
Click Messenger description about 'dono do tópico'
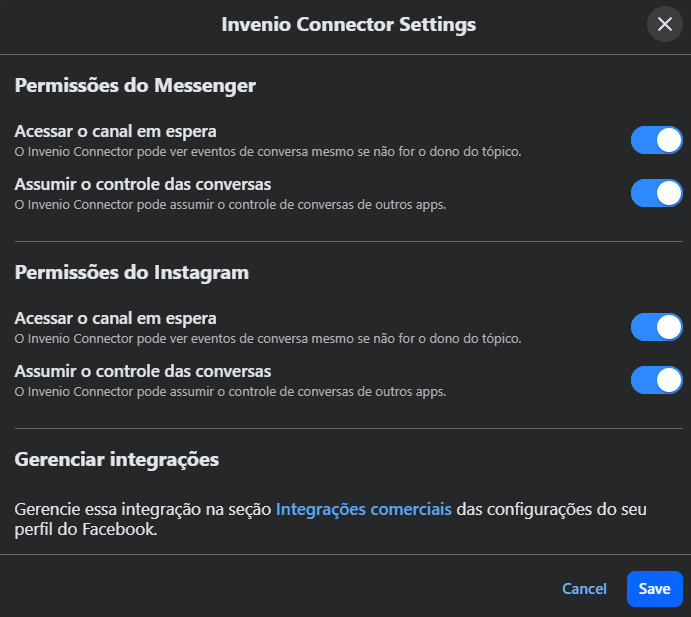tap(268, 152)
